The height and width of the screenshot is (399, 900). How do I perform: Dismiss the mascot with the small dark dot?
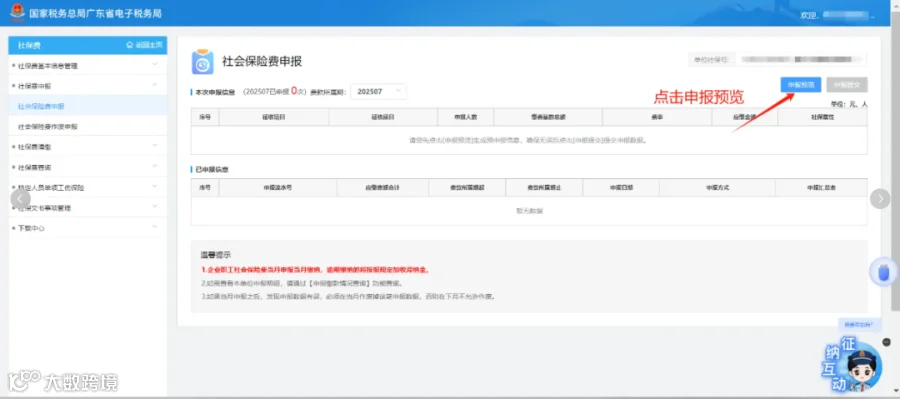coord(887,343)
